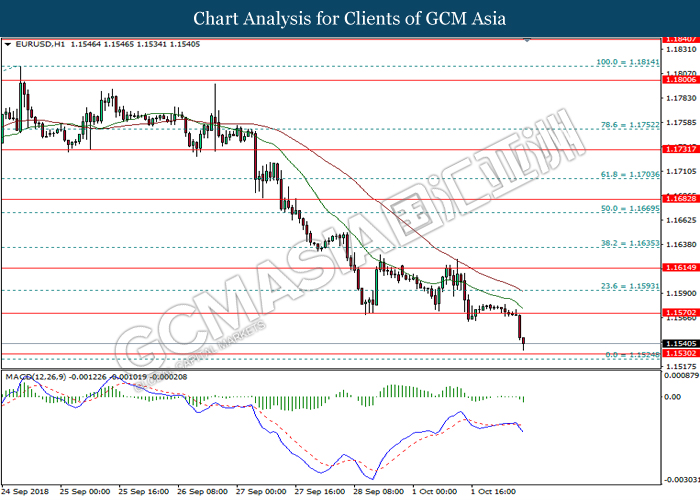Click the 28 Sep 08:00 time axis label
This screenshot has width=700, height=500.
pos(379,492)
